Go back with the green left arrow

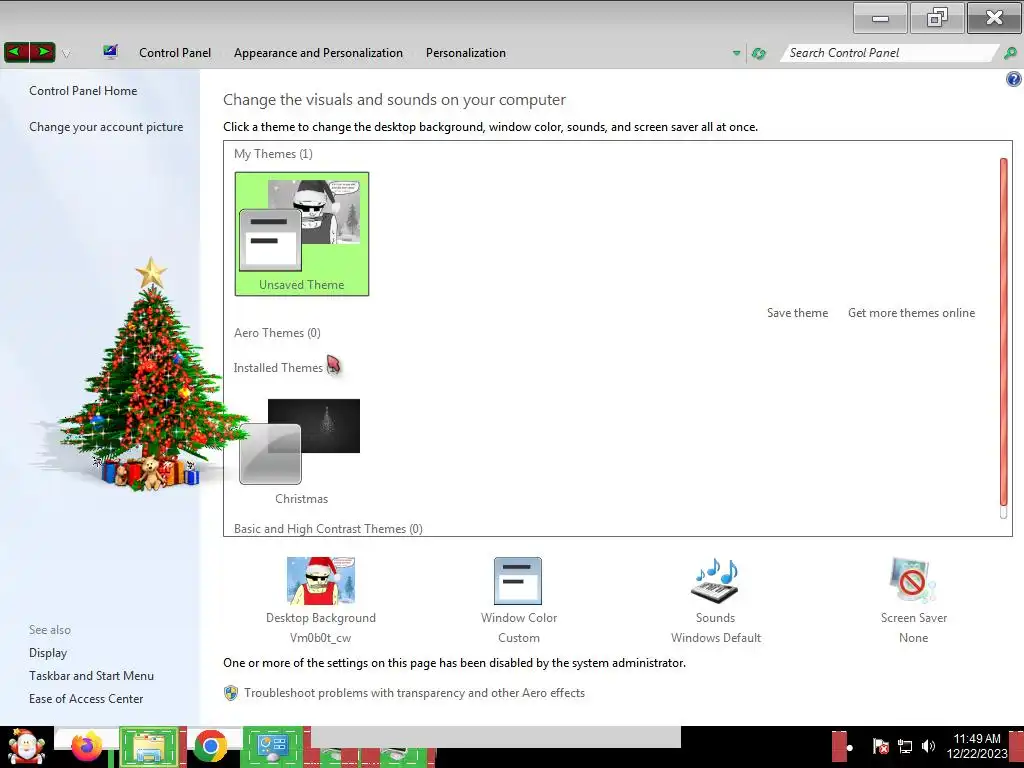coord(16,52)
